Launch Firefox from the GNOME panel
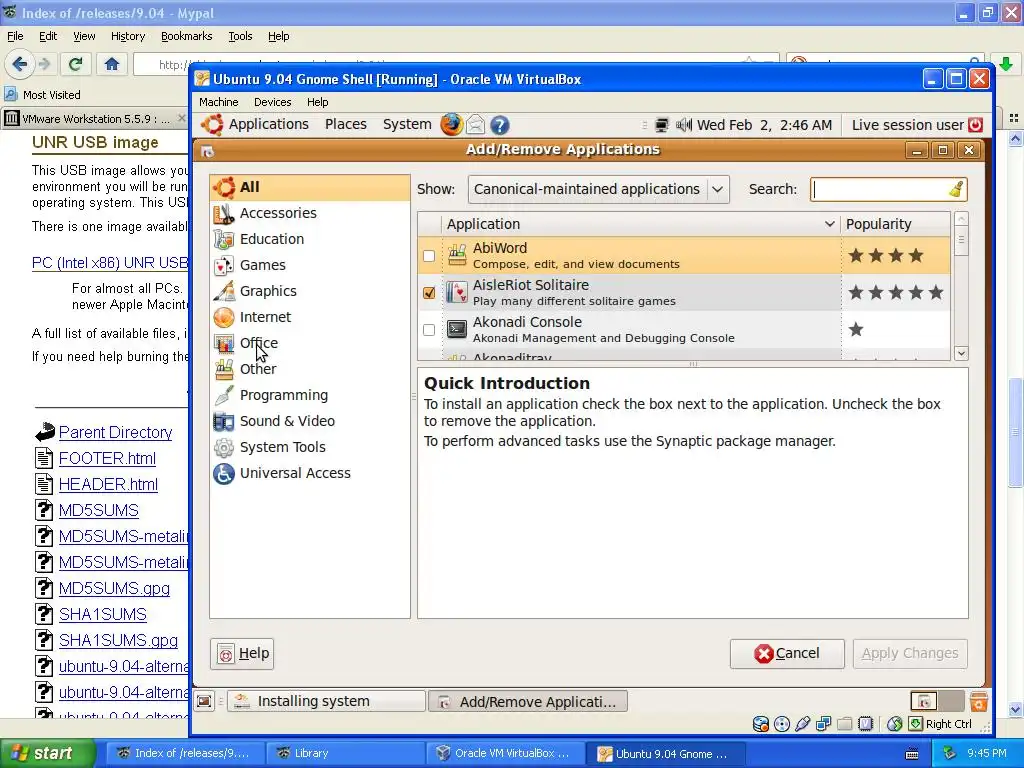Screen dimensions: 1024x768 (x=451, y=125)
